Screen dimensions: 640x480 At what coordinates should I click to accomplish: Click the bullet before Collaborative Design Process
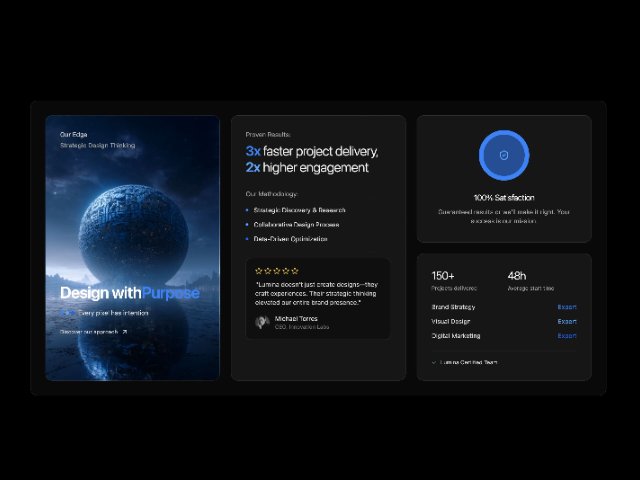click(x=247, y=225)
